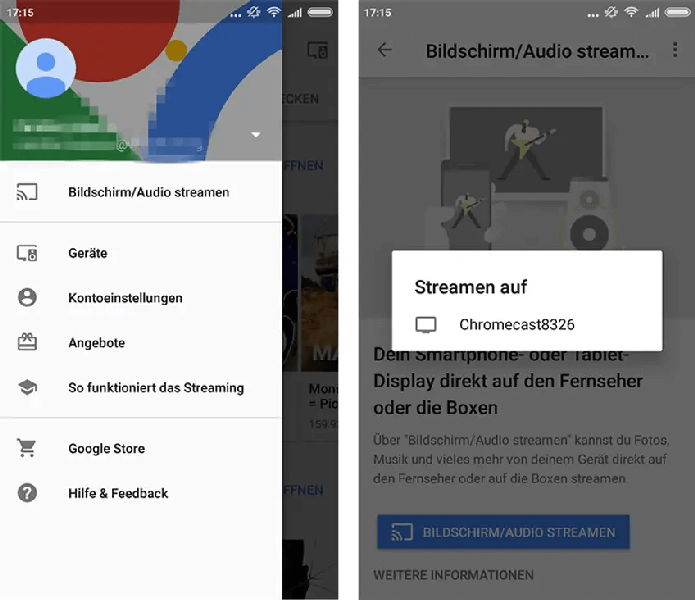Tap the TV icon next to Chromecast8326
The width and height of the screenshot is (695, 600).
pos(426,324)
